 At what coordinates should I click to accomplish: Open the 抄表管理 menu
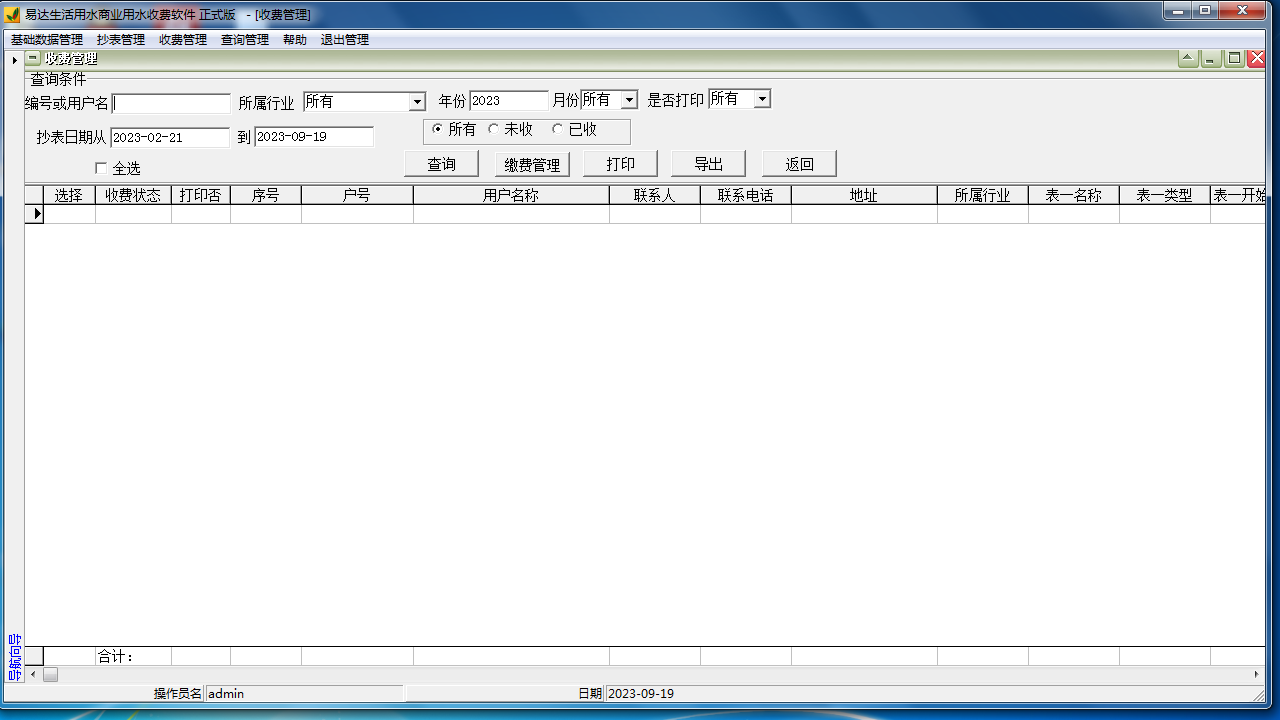[x=121, y=40]
